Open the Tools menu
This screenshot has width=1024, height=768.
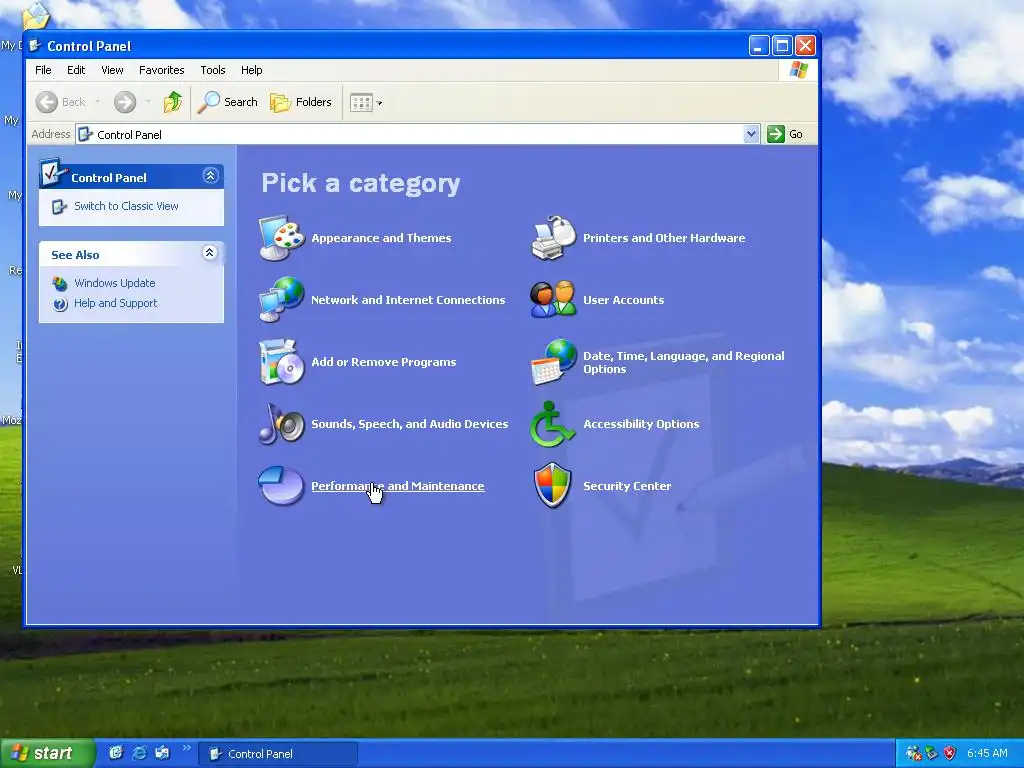[213, 70]
